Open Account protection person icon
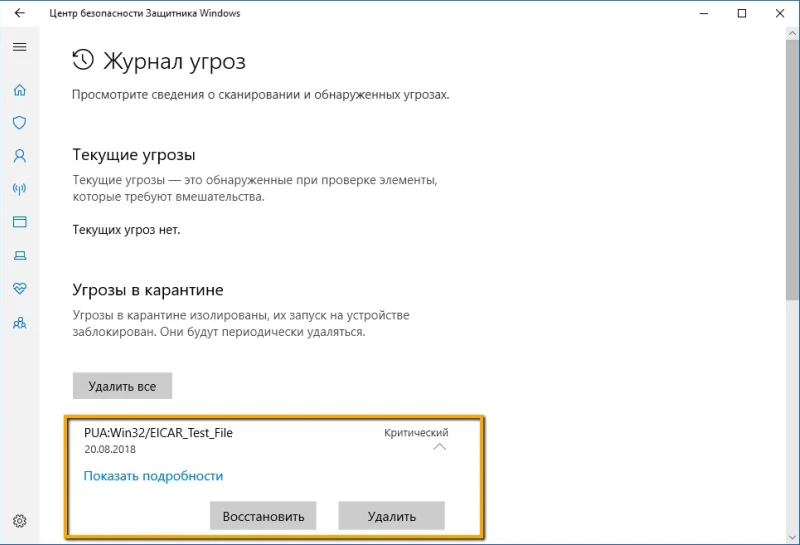This screenshot has height=545, width=800. tap(19, 156)
